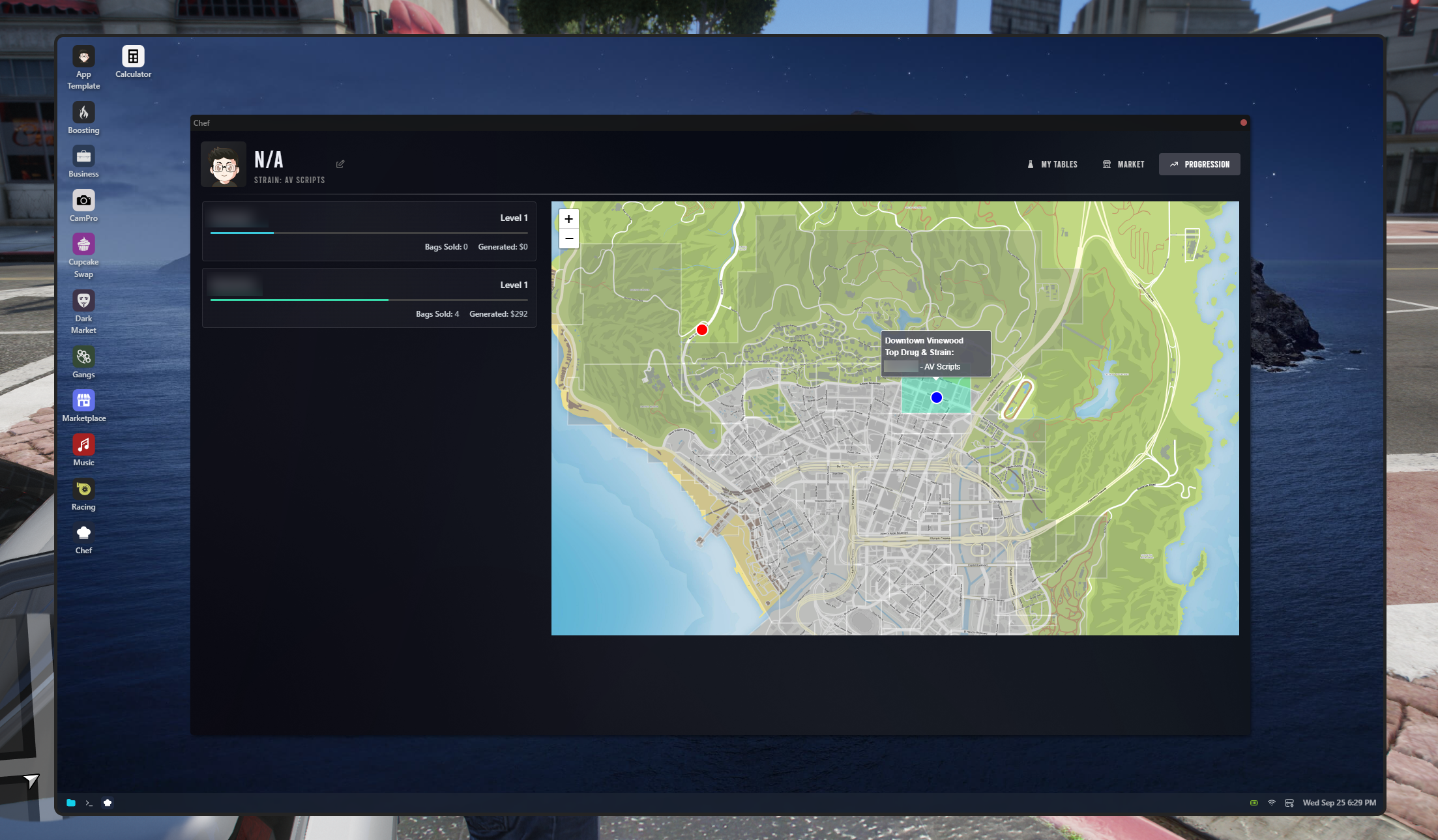Launch the Racing app
The width and height of the screenshot is (1438, 840).
click(x=83, y=489)
